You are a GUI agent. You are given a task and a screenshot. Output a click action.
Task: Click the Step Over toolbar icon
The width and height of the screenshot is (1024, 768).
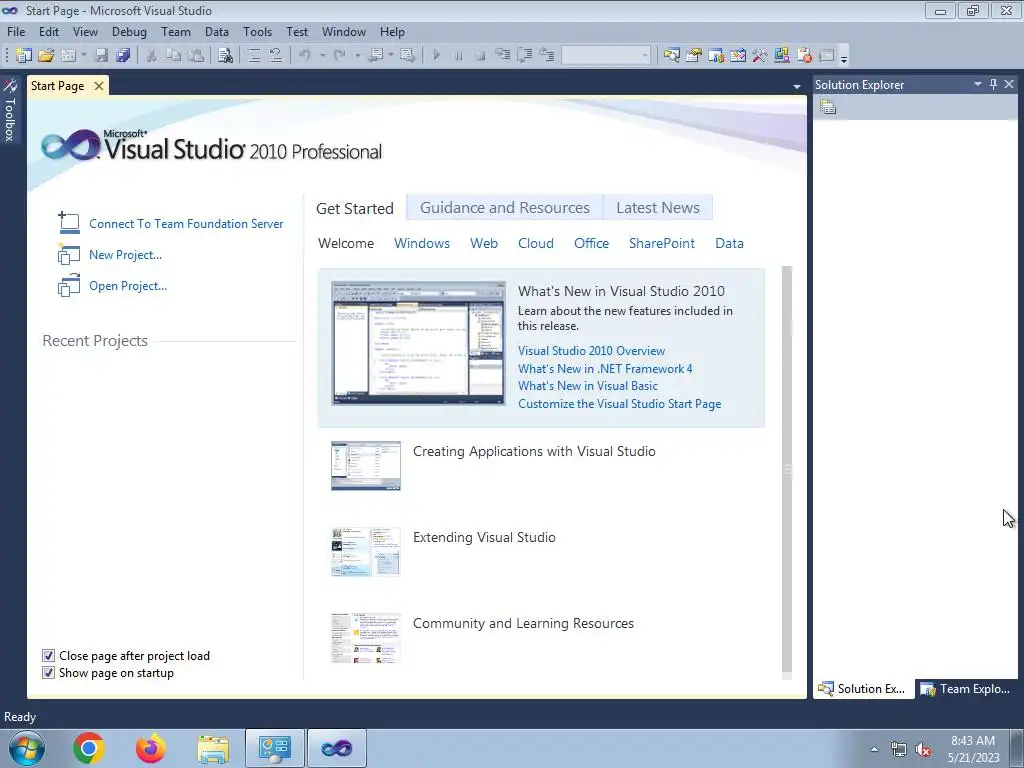(524, 56)
